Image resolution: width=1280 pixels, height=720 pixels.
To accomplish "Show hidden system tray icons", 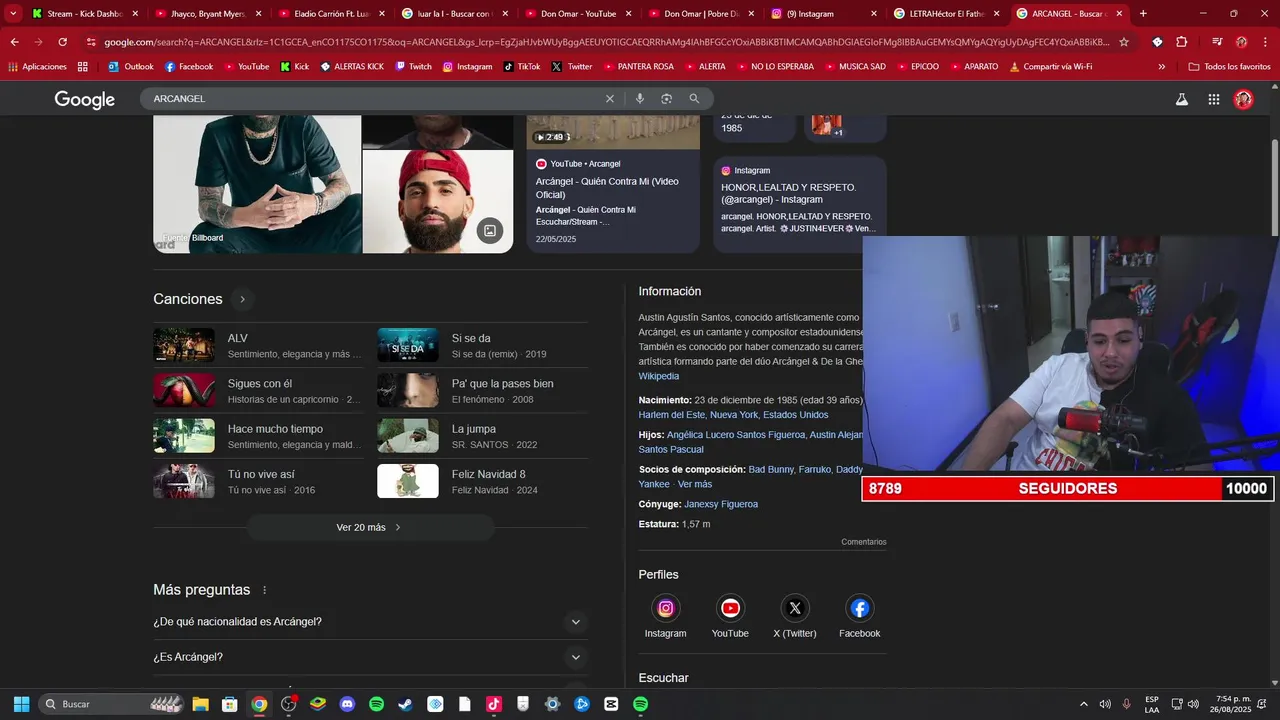I will coord(1083,704).
